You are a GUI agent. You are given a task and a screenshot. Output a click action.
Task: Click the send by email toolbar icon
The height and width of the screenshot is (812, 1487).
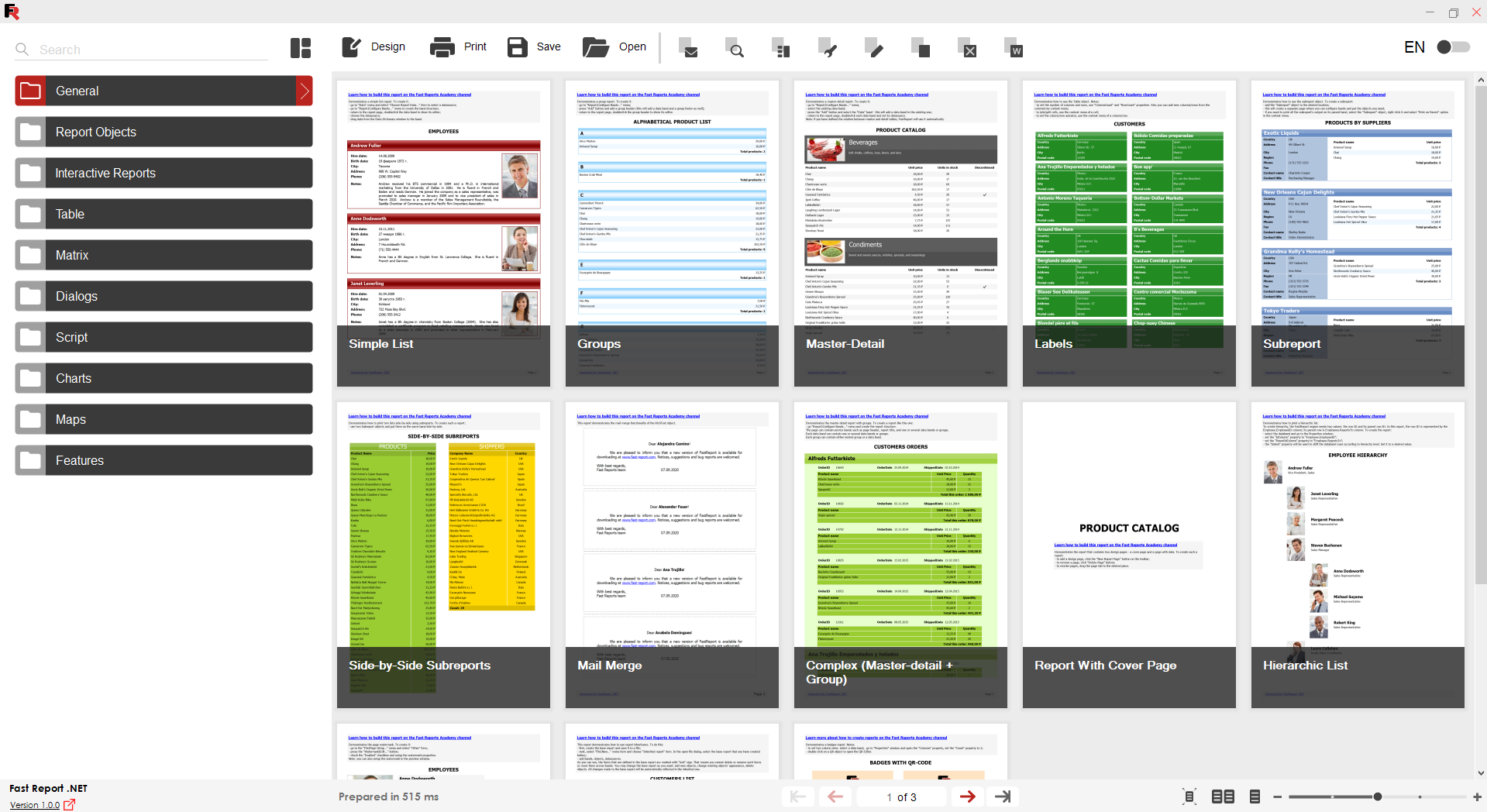click(689, 48)
